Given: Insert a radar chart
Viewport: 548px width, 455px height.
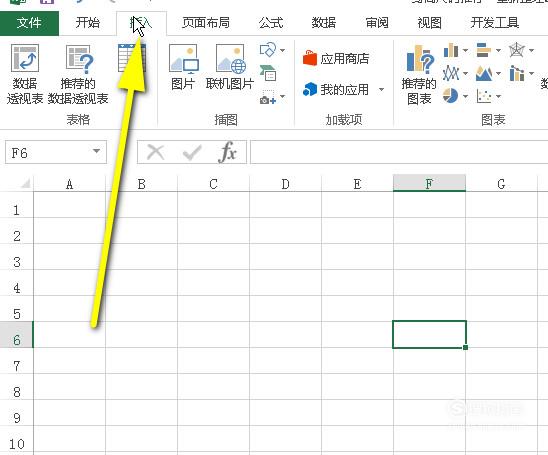Looking at the screenshot, I should pos(517,50).
